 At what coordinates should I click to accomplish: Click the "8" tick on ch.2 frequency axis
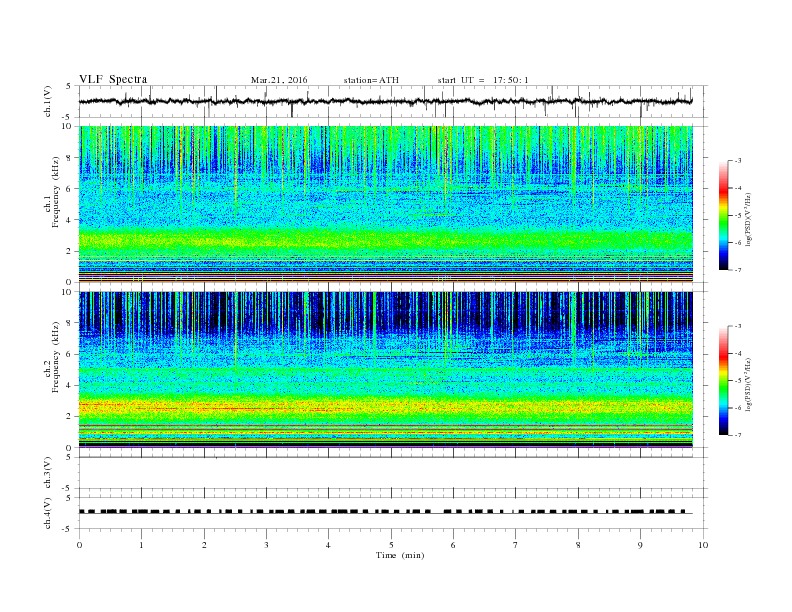[70, 323]
